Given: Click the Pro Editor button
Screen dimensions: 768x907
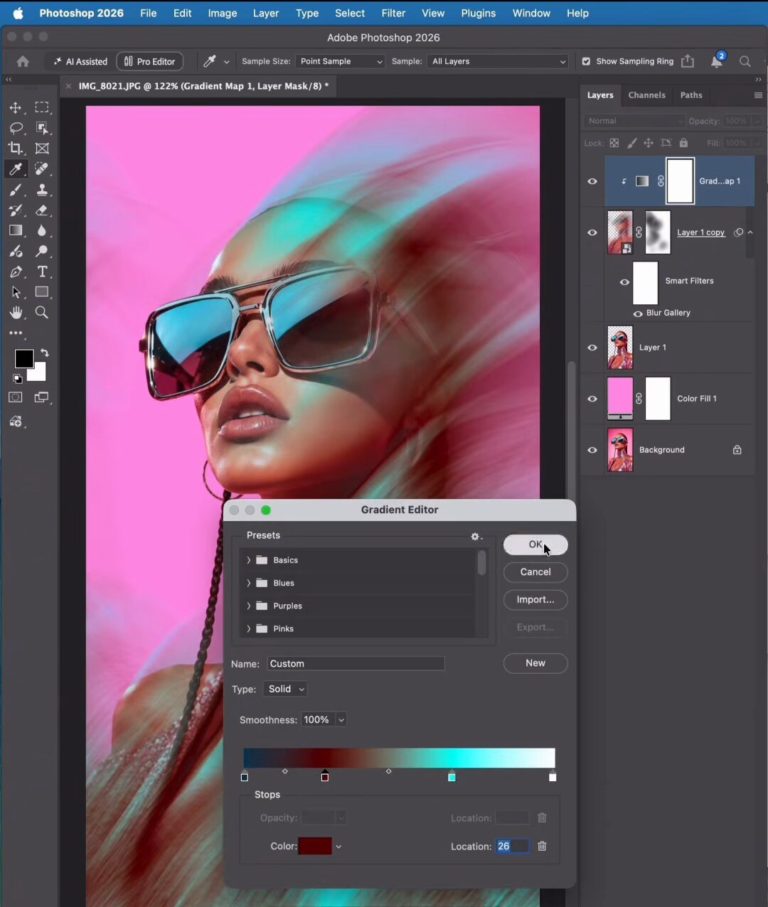Looking at the screenshot, I should point(150,61).
